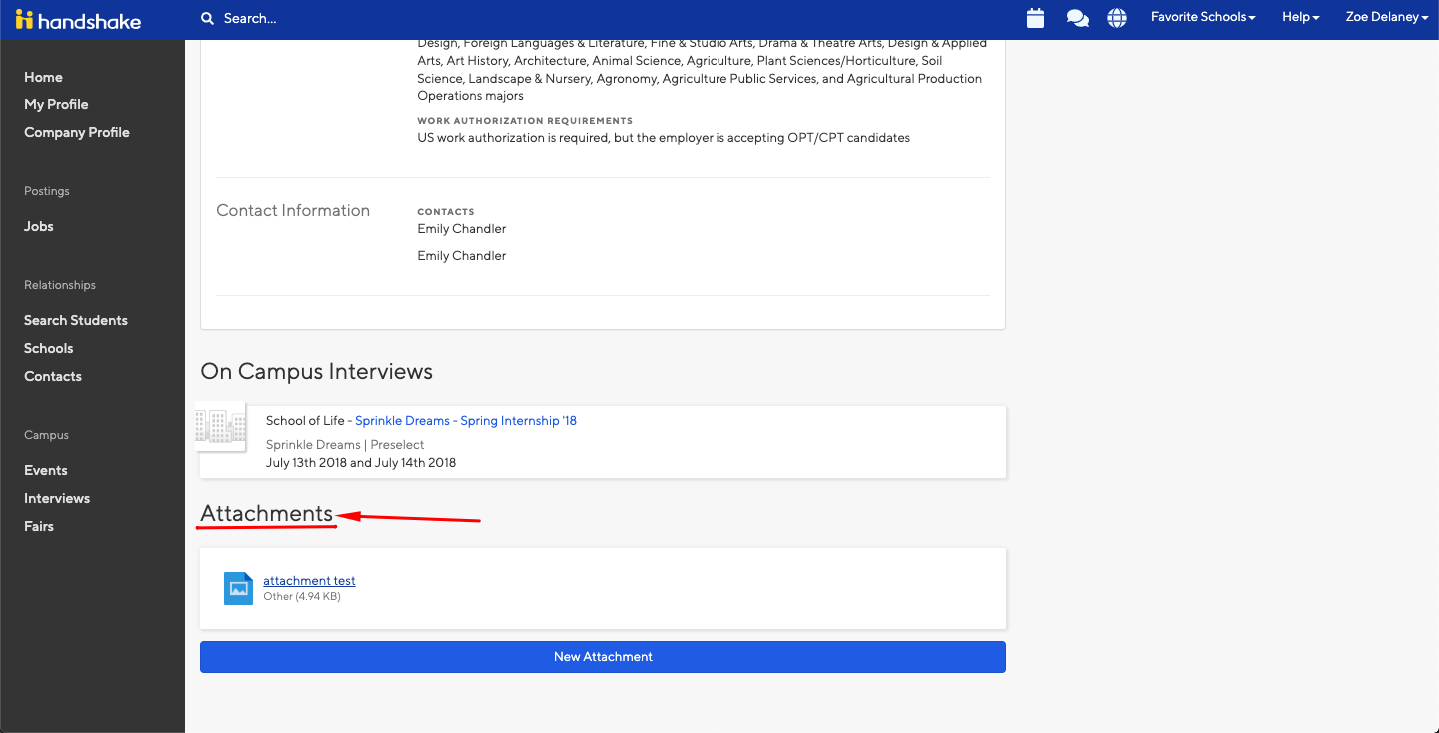1439x733 pixels.
Task: Go to Events under Campus
Action: click(x=46, y=470)
